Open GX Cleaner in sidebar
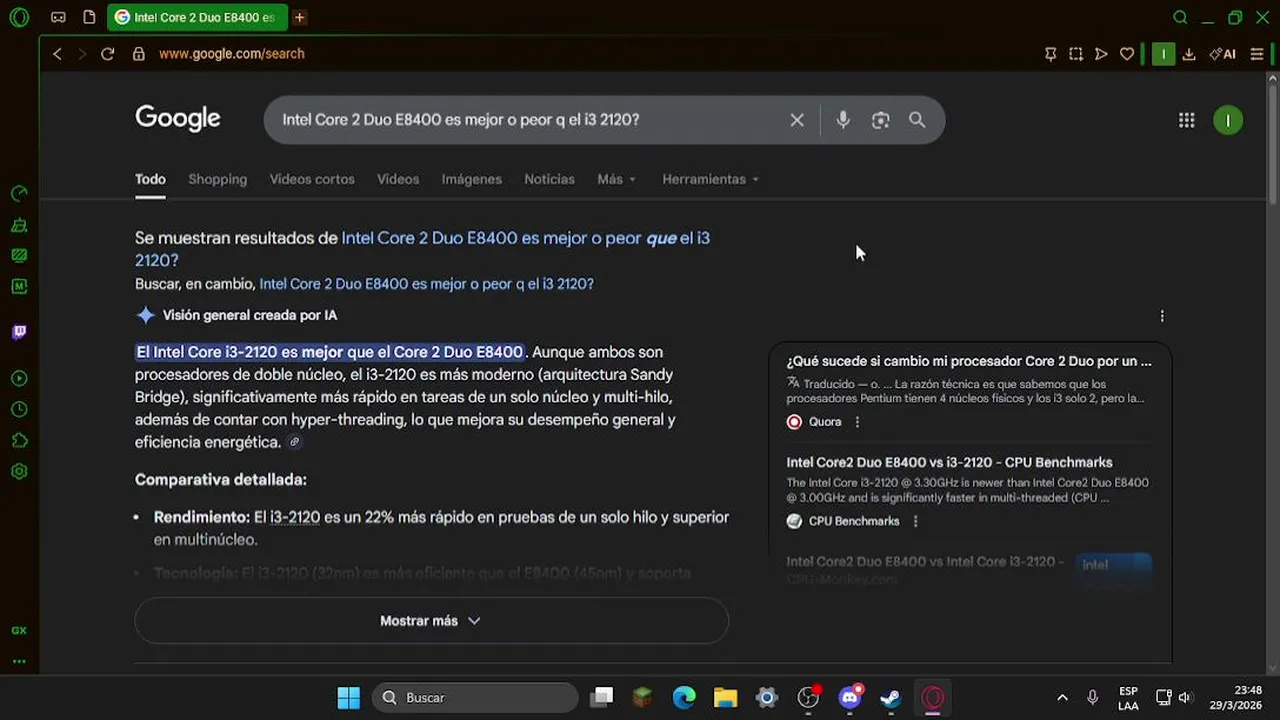Viewport: 1280px width, 720px height. 19,225
